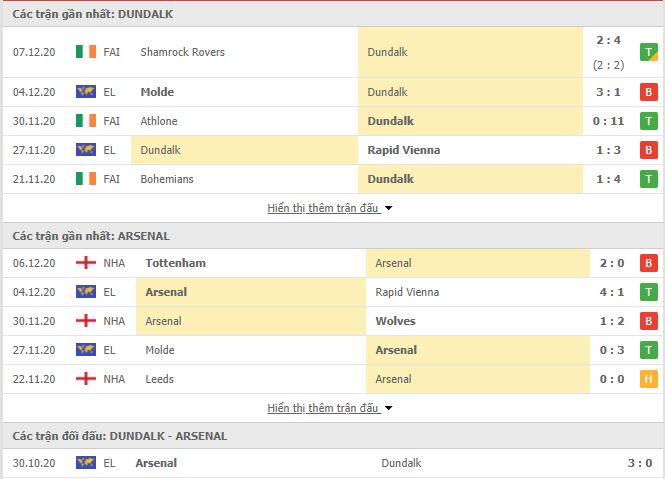Click the Ireland flag on the Shamrock Rovers row

[x=86, y=52]
